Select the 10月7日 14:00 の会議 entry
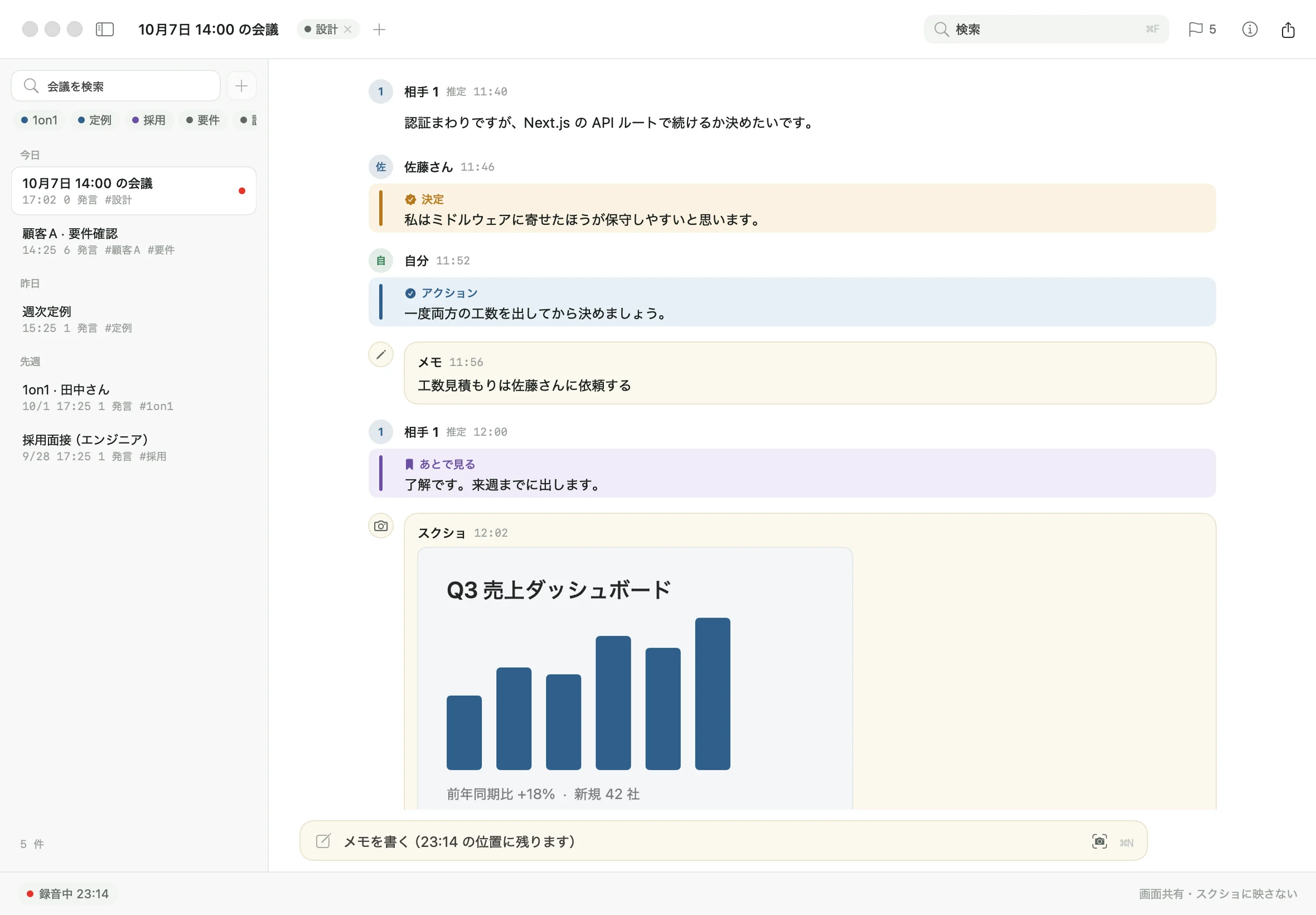 pos(133,191)
